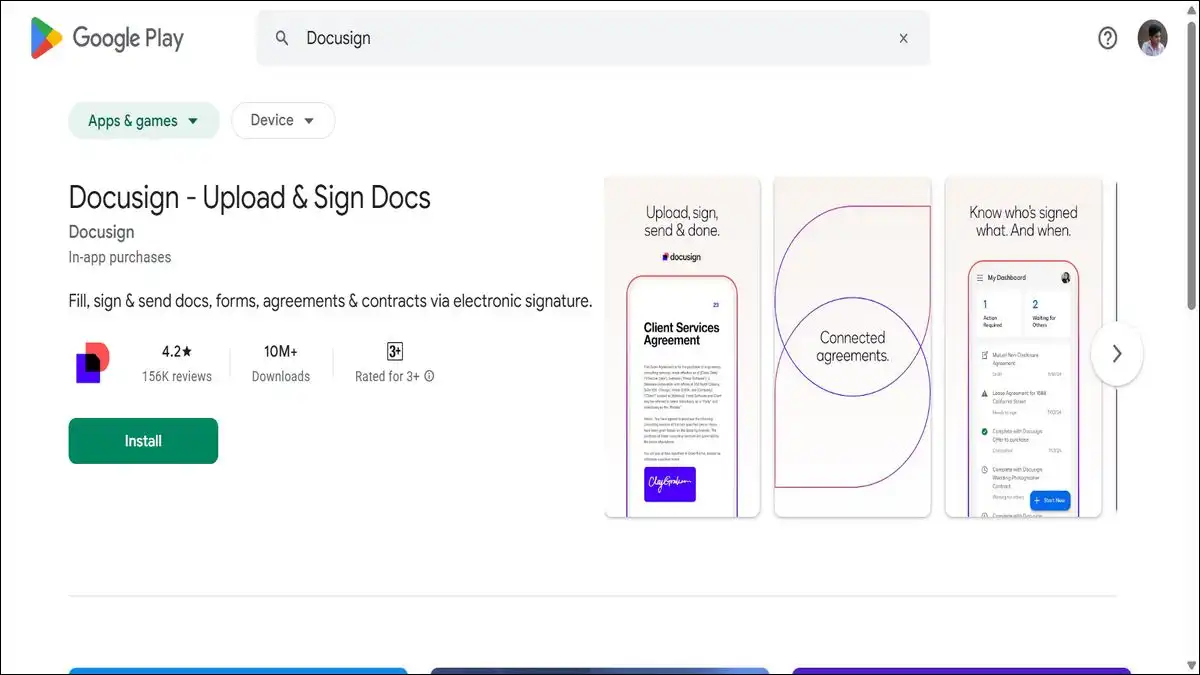Open the Docusign - Upload & Sign Docs title

point(249,197)
